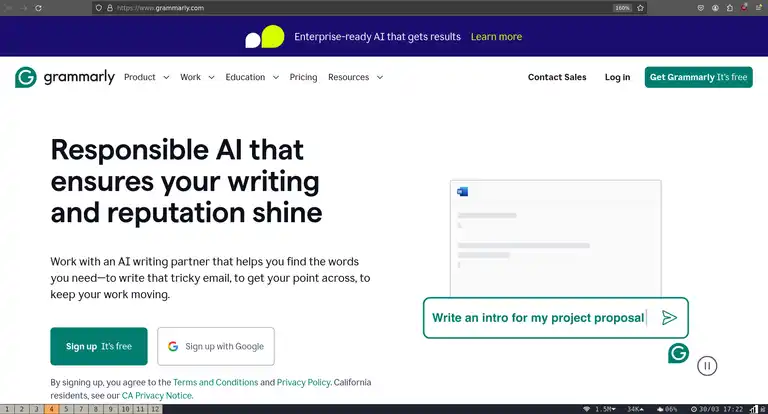Click the Sign up It's free button
This screenshot has width=768, height=414.
(x=99, y=346)
